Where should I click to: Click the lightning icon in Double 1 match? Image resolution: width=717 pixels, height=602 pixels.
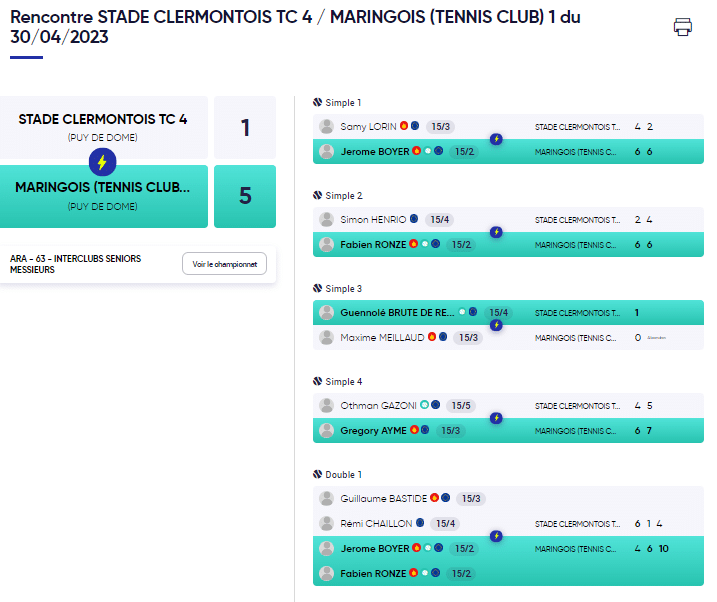[496, 536]
